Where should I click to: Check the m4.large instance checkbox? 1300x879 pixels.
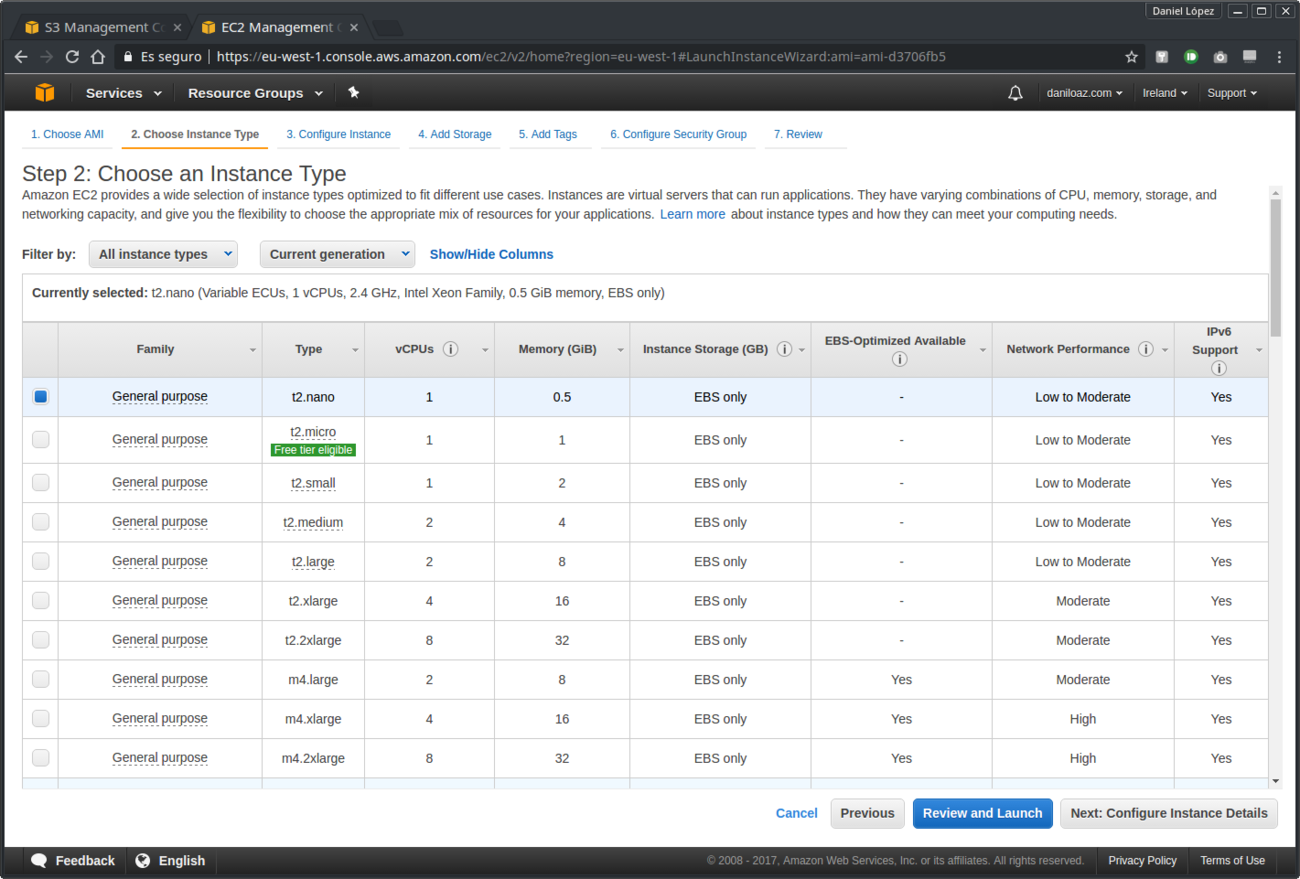click(40, 678)
